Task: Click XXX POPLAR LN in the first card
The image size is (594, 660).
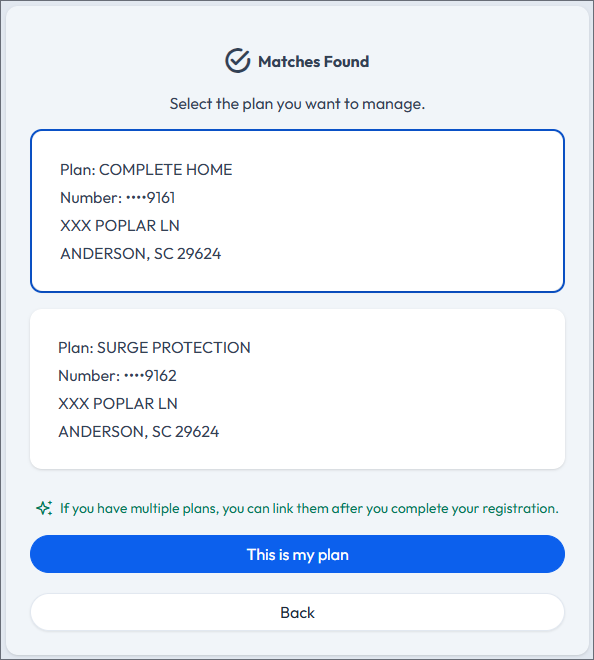Action: point(120,226)
